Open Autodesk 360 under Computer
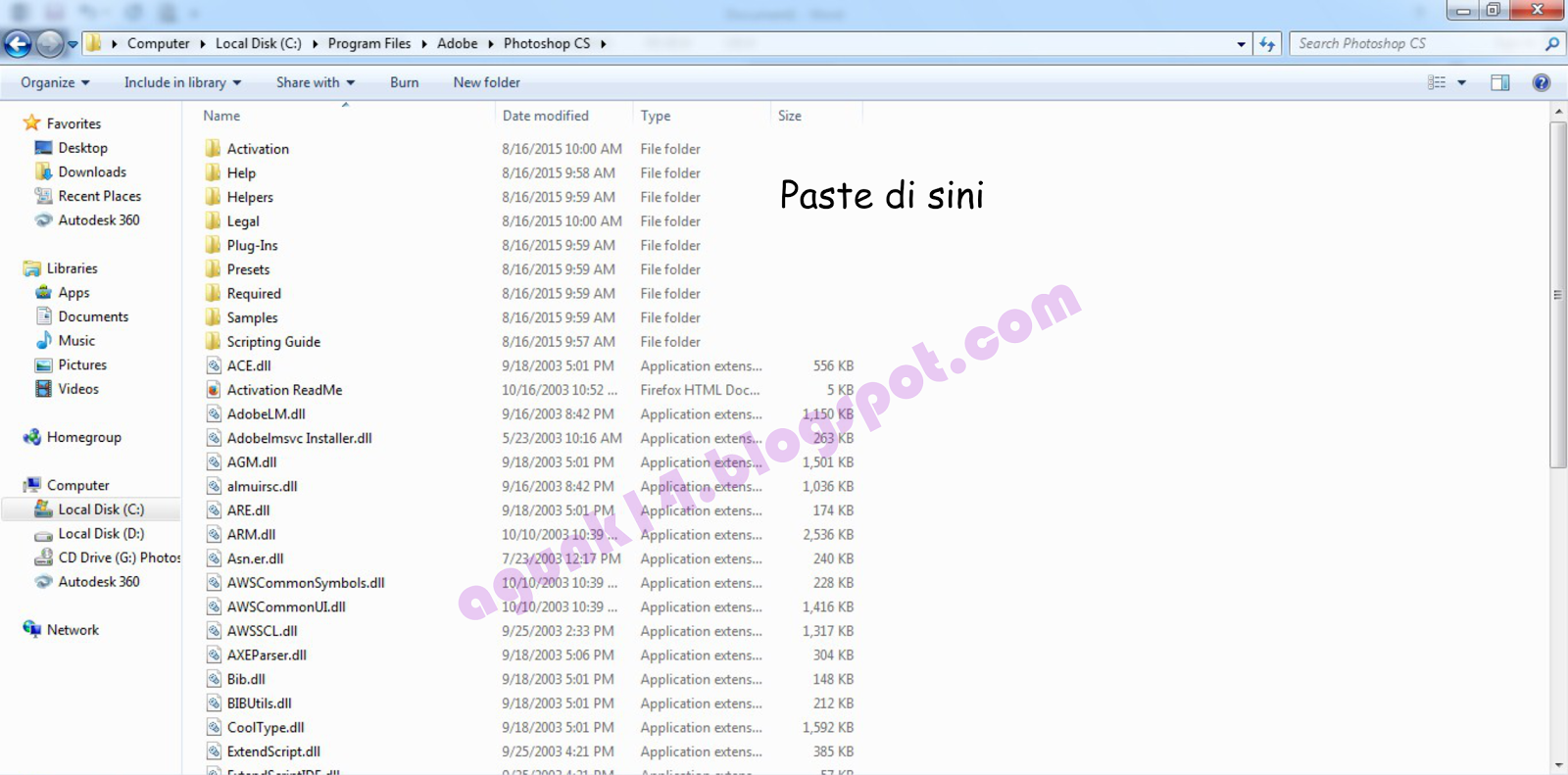The height and width of the screenshot is (775, 1568). 99,582
